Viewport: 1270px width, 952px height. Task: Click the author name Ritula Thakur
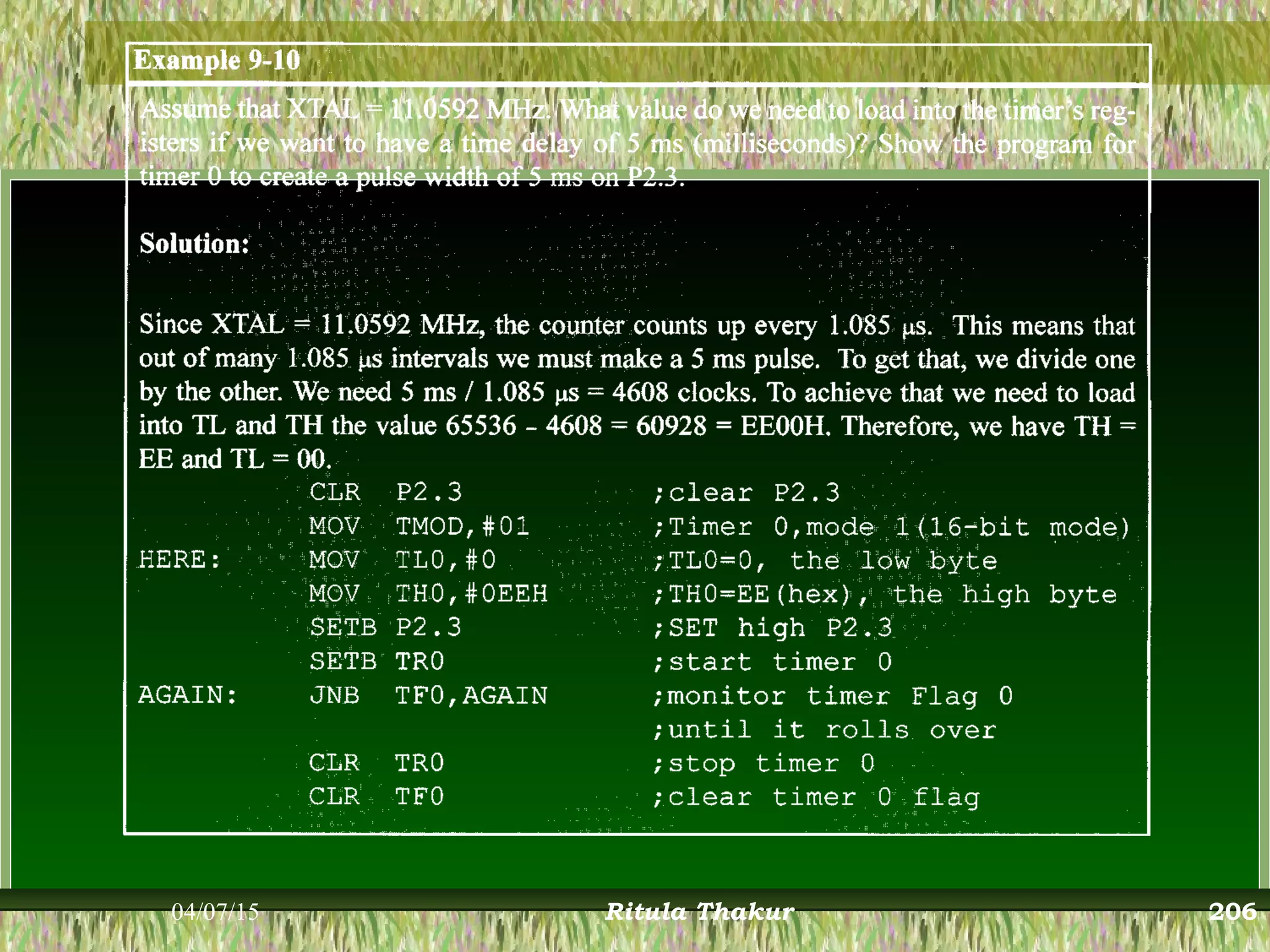[699, 911]
